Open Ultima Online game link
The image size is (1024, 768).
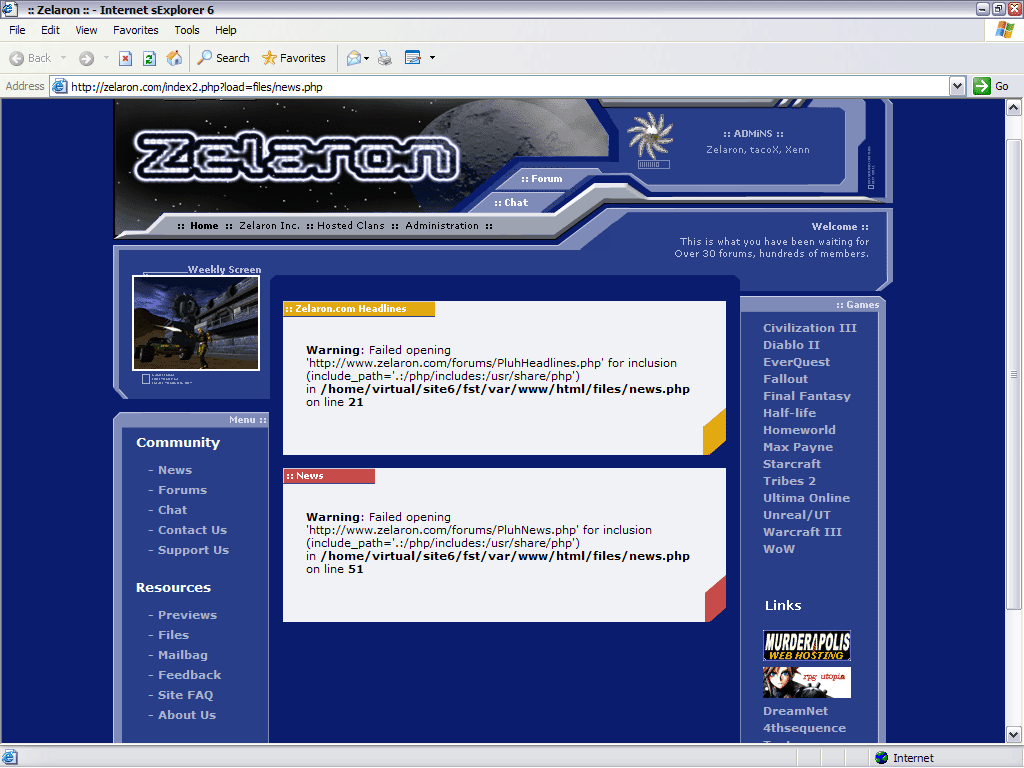[x=807, y=498]
